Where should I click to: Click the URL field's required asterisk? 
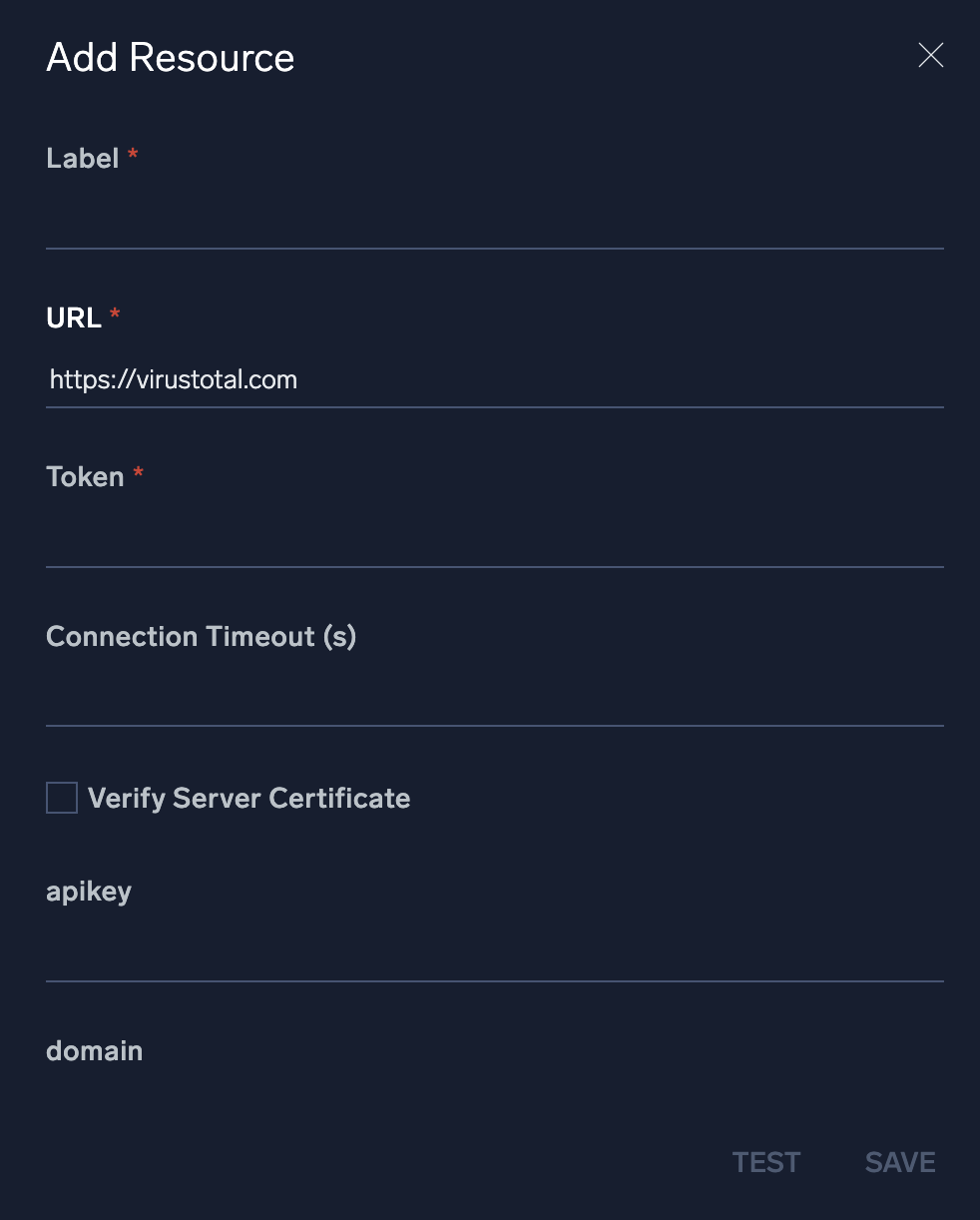click(x=114, y=313)
